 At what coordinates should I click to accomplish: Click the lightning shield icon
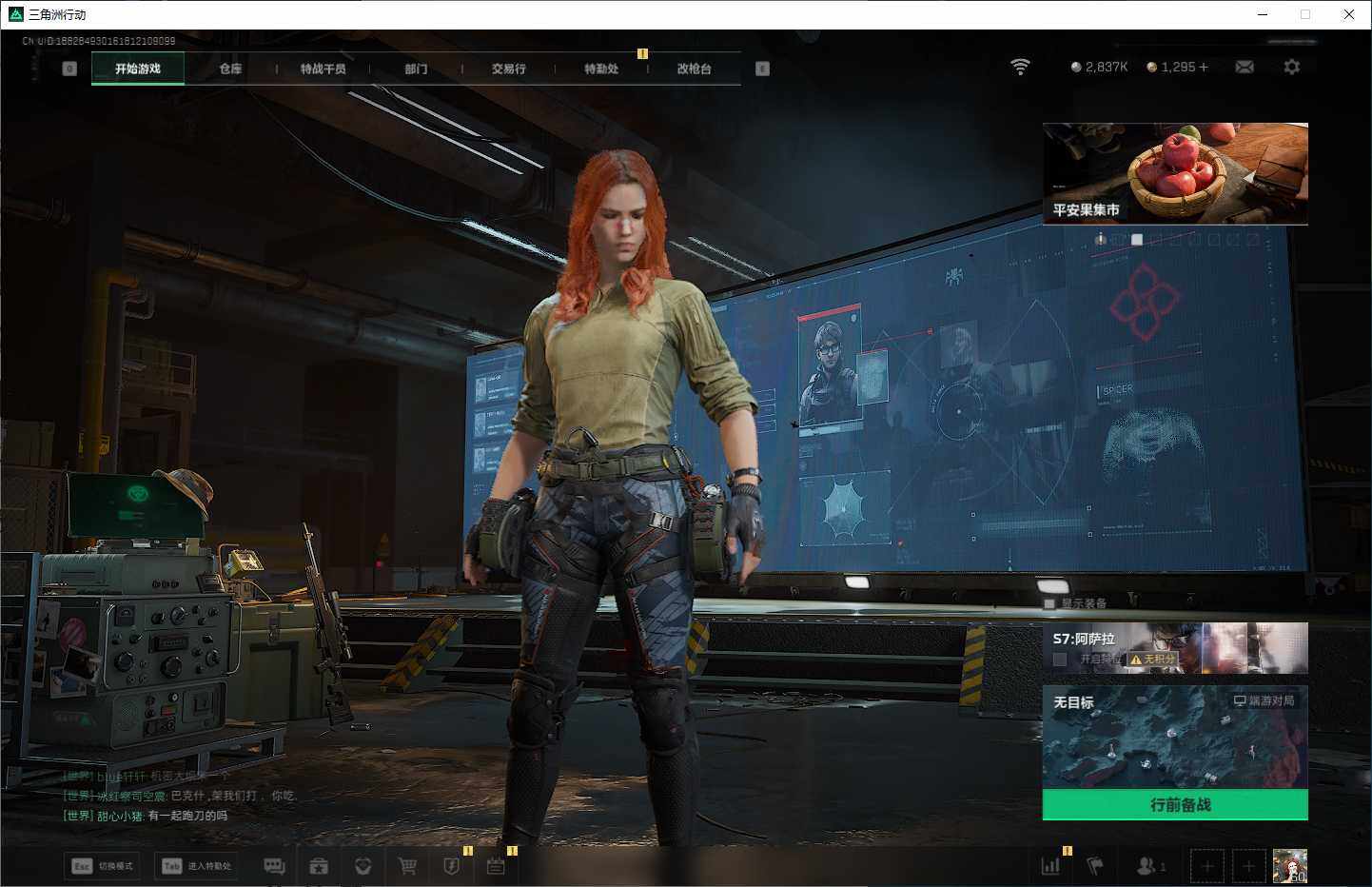(x=452, y=866)
